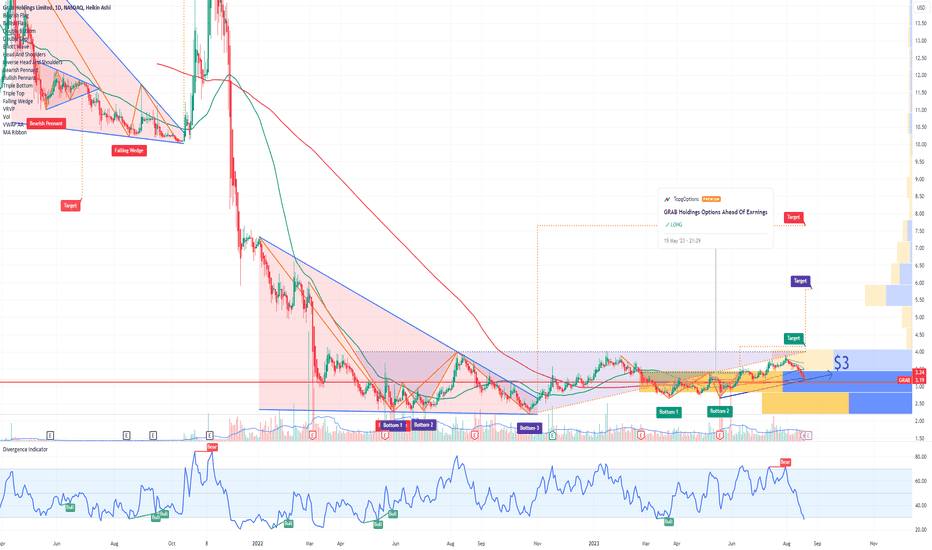This screenshot has height=550, width=932.
Task: Select Bearish Pennant legend entry text
Action: point(20,70)
